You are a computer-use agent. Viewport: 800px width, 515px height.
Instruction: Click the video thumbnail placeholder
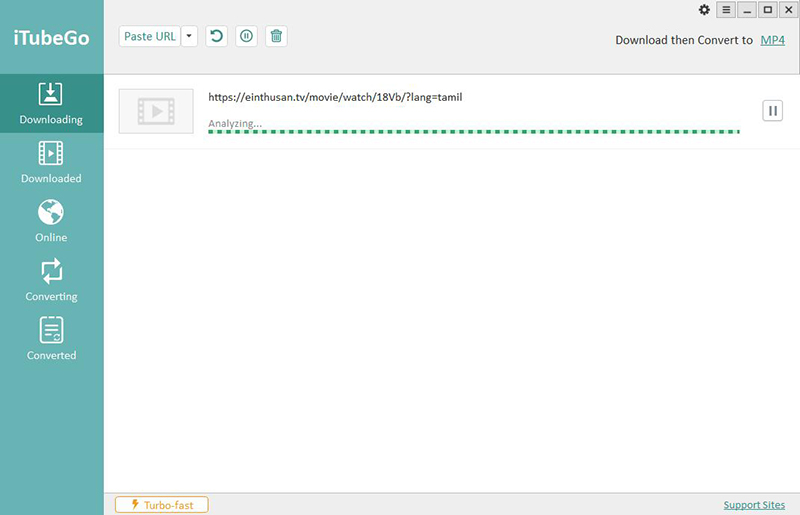pos(156,111)
